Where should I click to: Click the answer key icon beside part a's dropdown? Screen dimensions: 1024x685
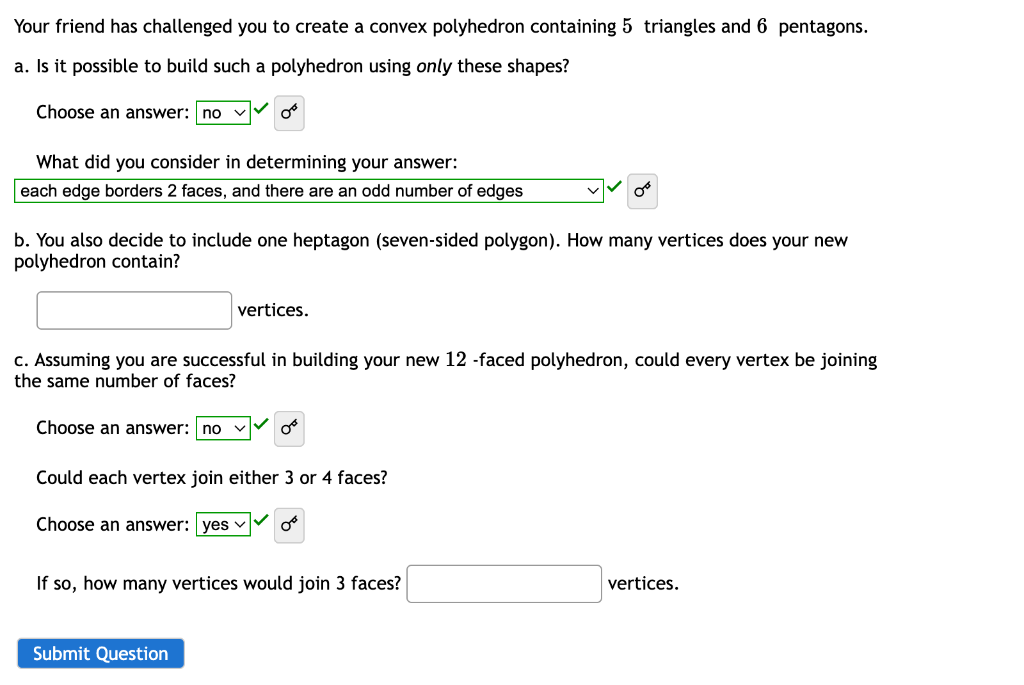pos(289,113)
